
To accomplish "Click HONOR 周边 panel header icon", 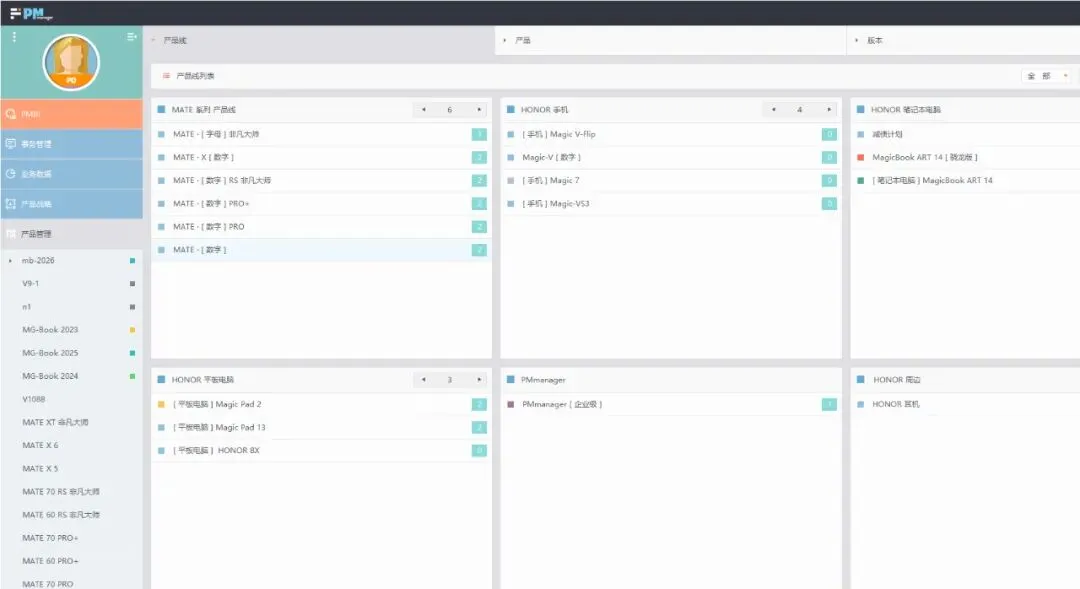I will (x=860, y=380).
